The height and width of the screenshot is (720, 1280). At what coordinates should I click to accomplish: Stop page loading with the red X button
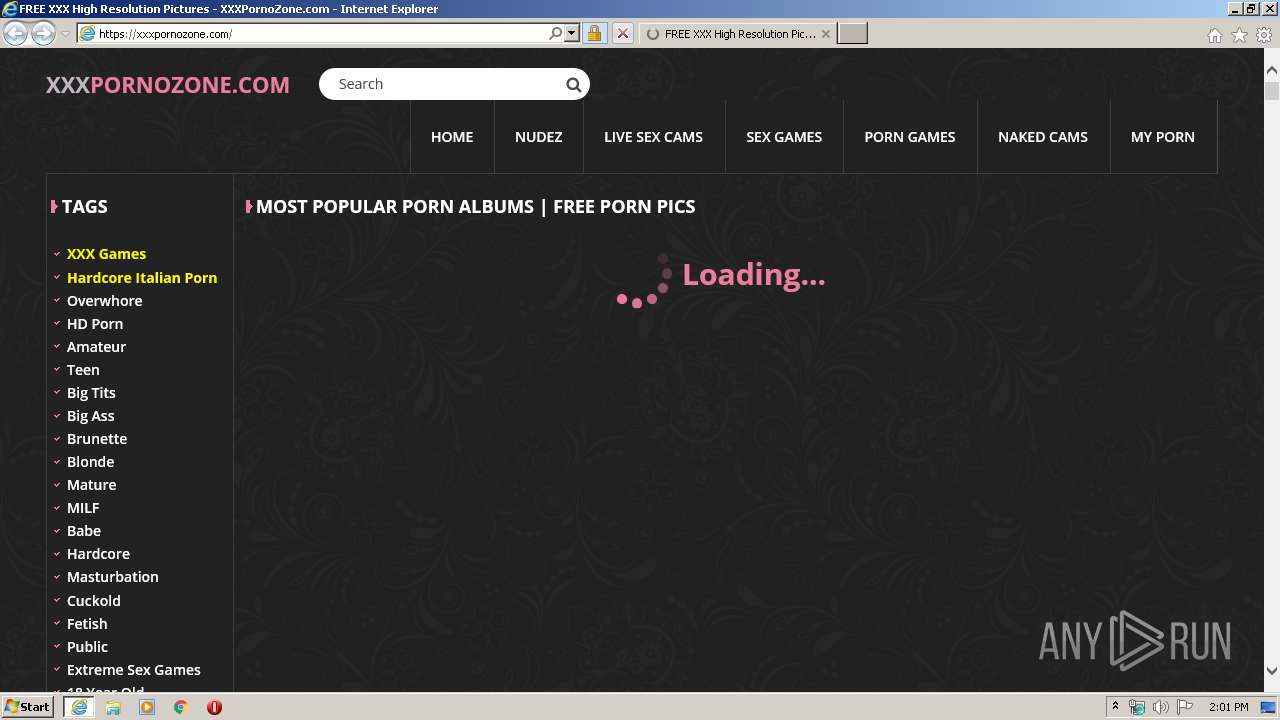(x=622, y=33)
